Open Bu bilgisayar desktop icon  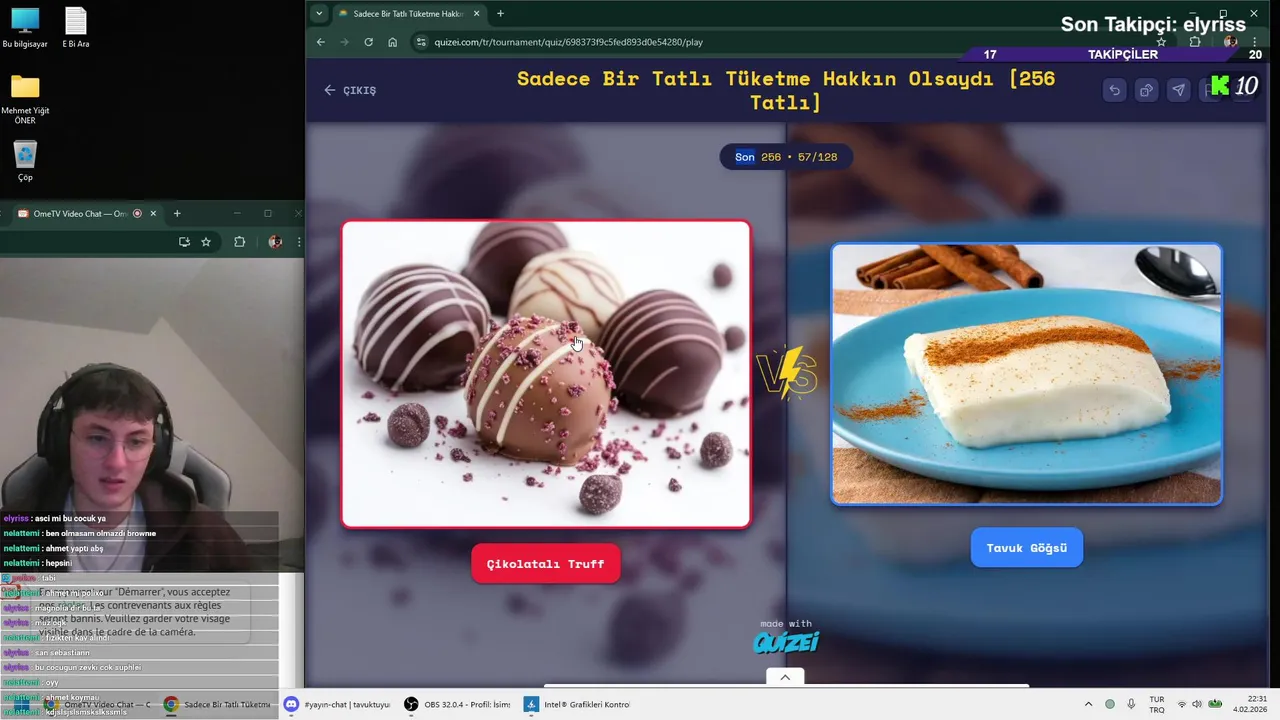[x=25, y=28]
